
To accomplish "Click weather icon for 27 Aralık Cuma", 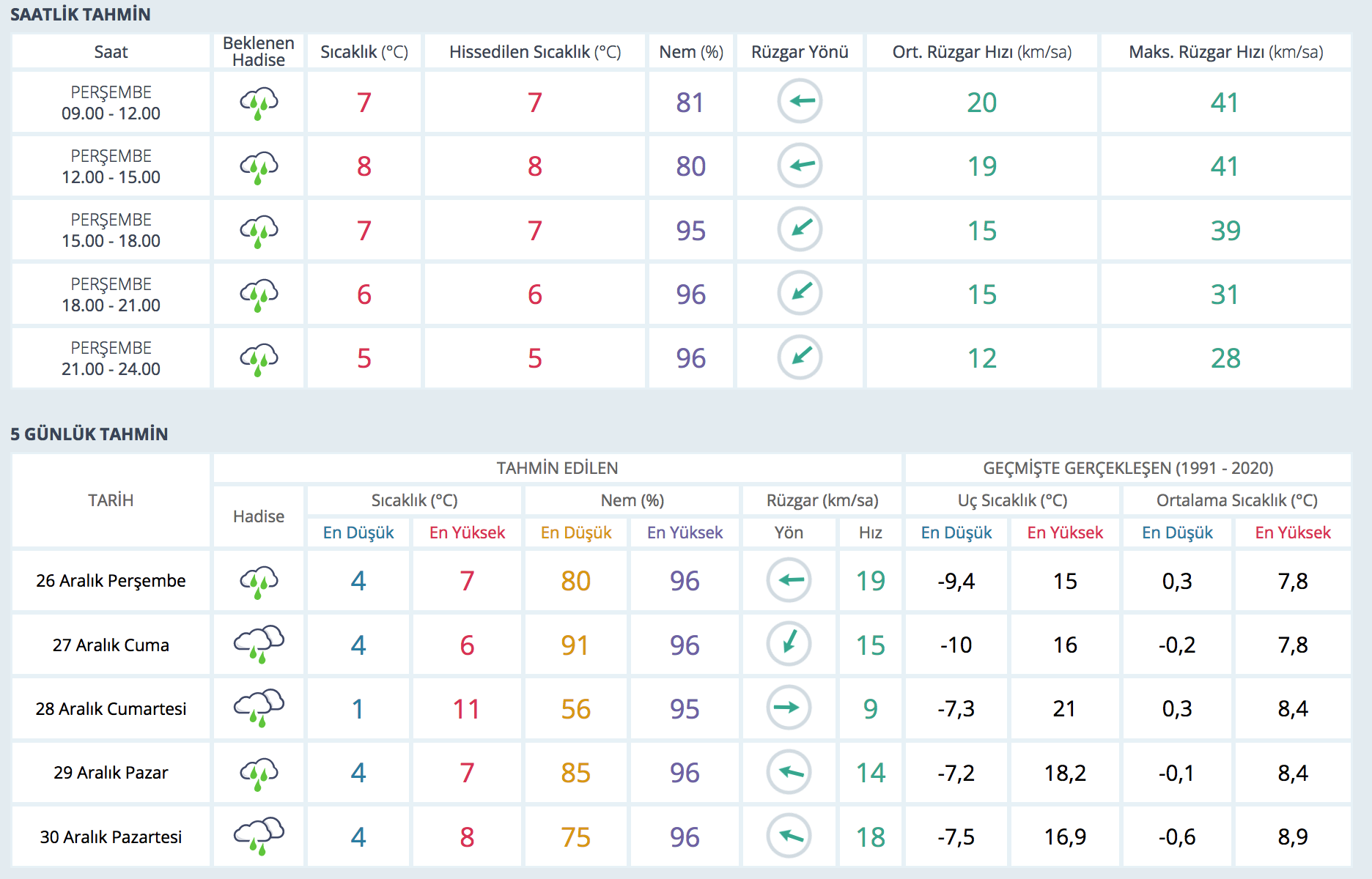I will [x=259, y=645].
